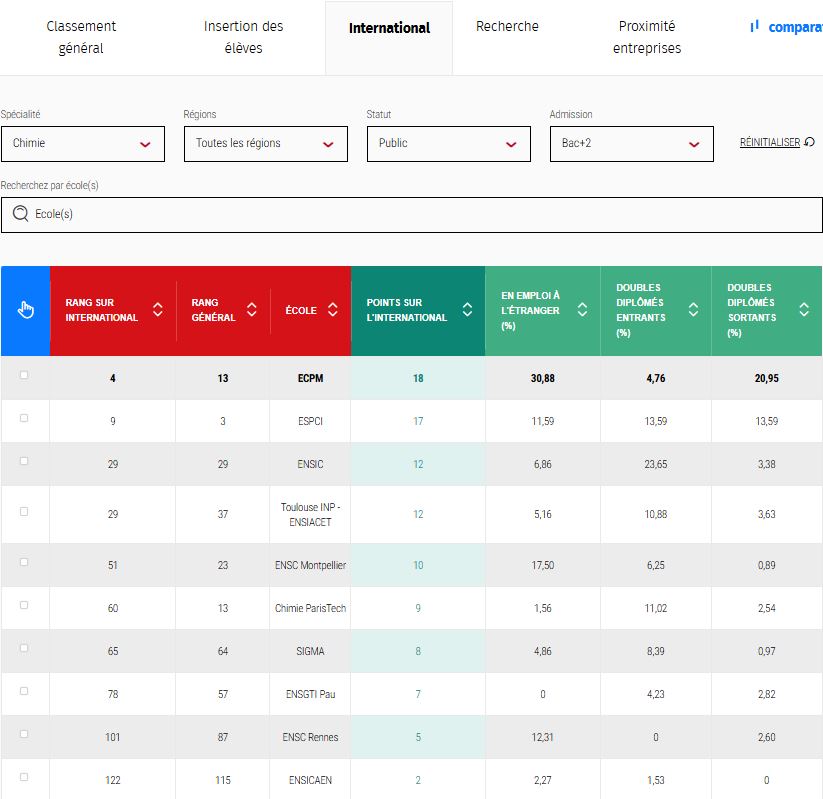Open the Spécialité dropdown showing Chimie
This screenshot has height=799, width=823.
(83, 144)
